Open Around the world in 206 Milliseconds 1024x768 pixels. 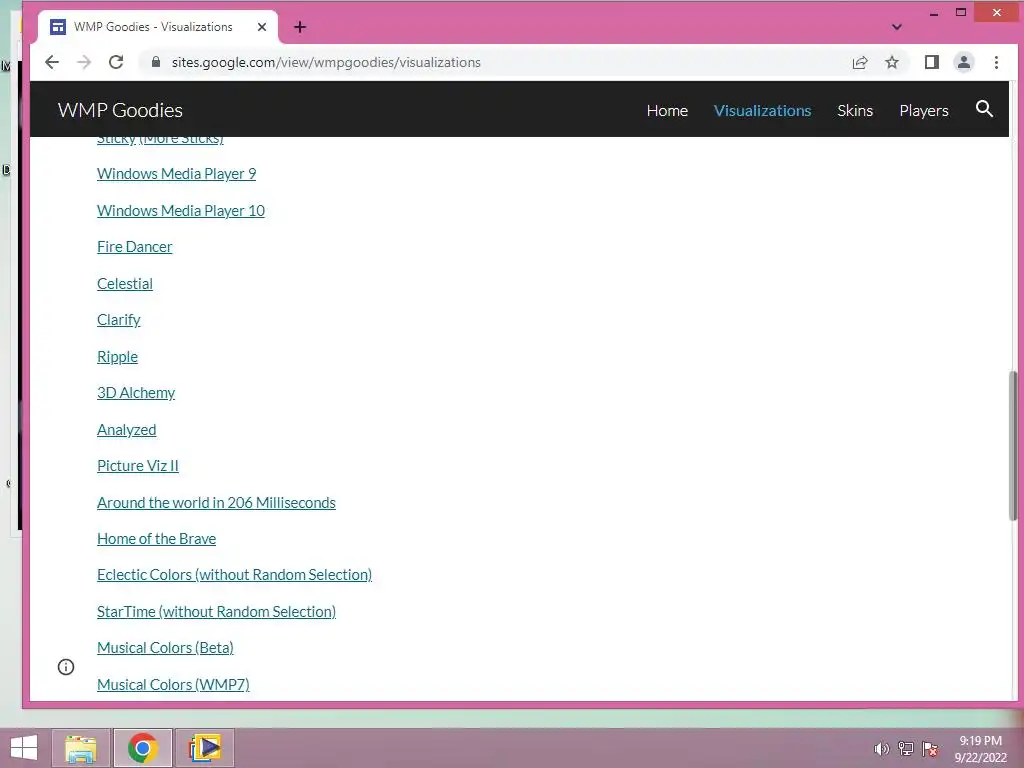(x=216, y=502)
